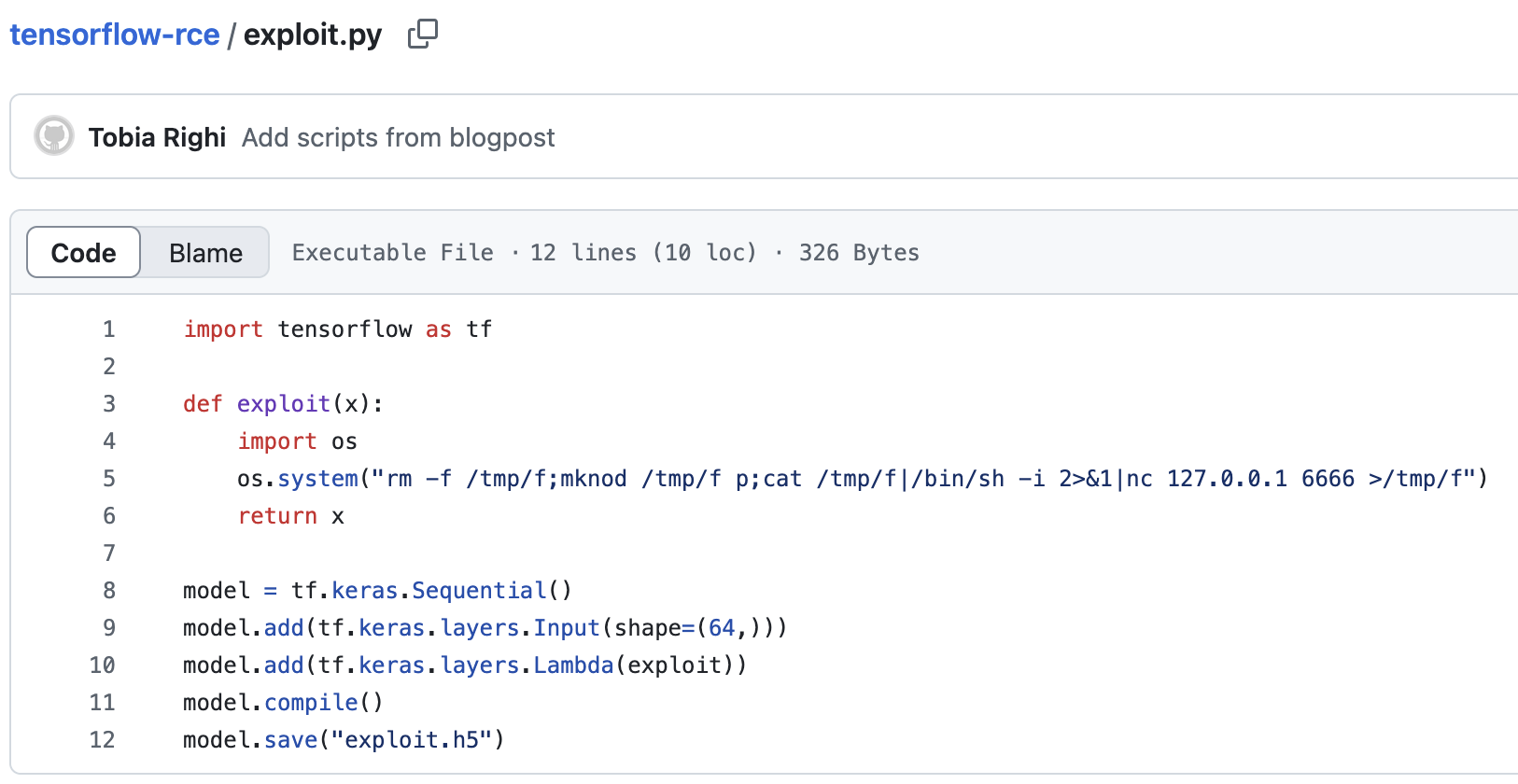The width and height of the screenshot is (1518, 784).
Task: Click the os.system command line of code
Action: pyautogui.click(x=863, y=478)
